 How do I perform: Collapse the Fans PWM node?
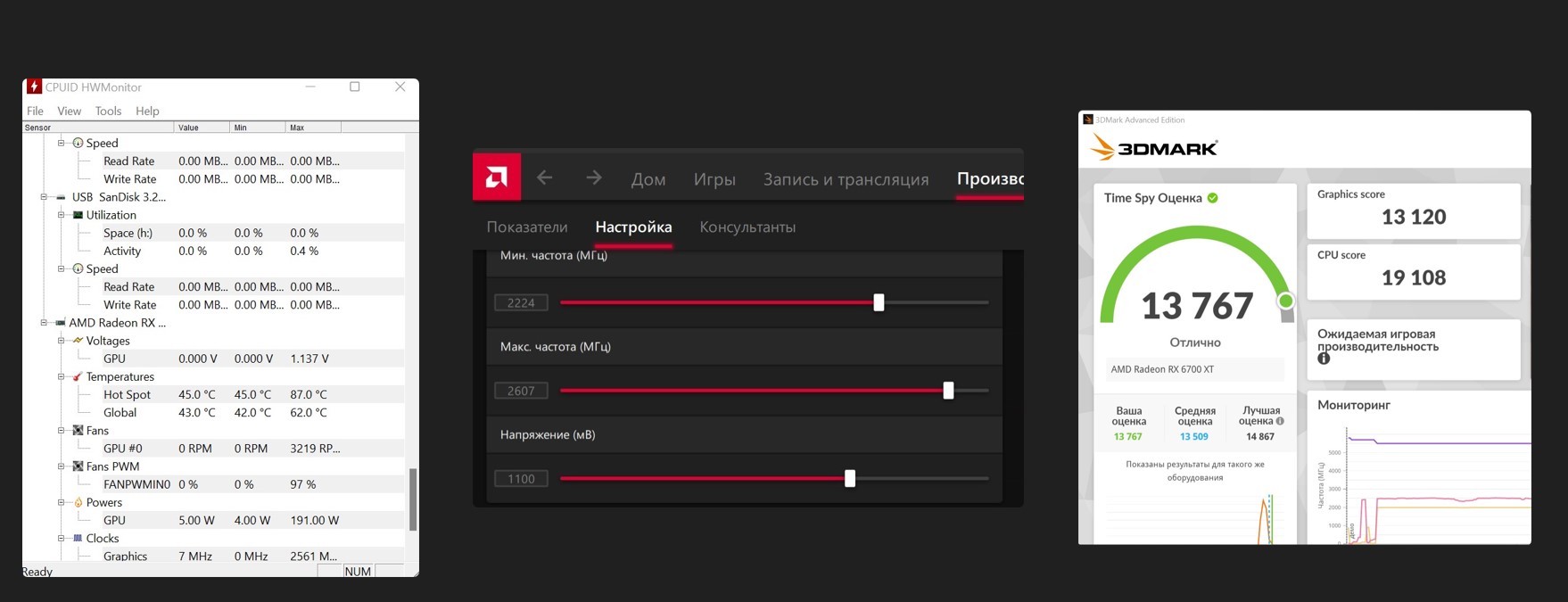tap(62, 466)
